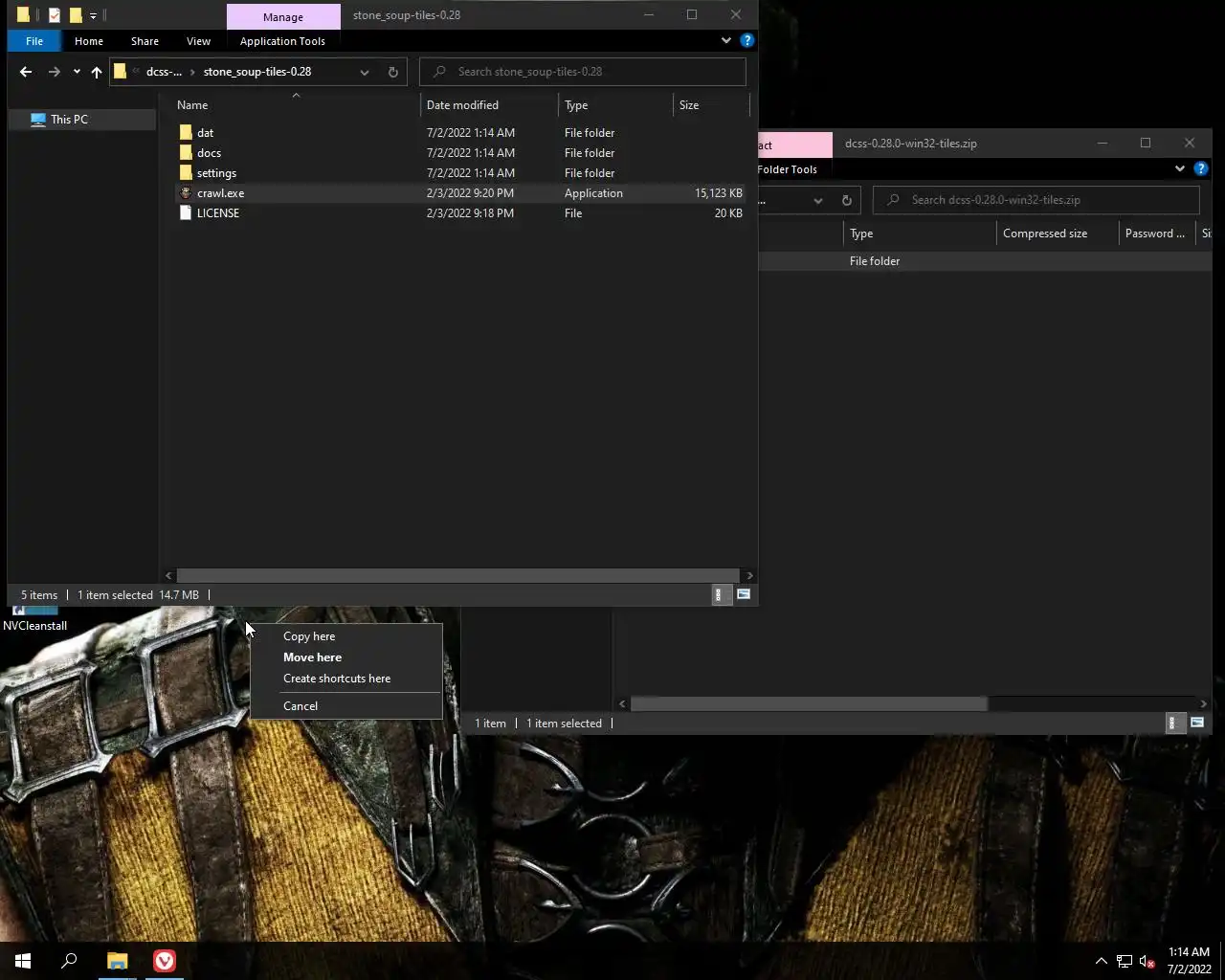Select the LICENSE file

(x=217, y=213)
